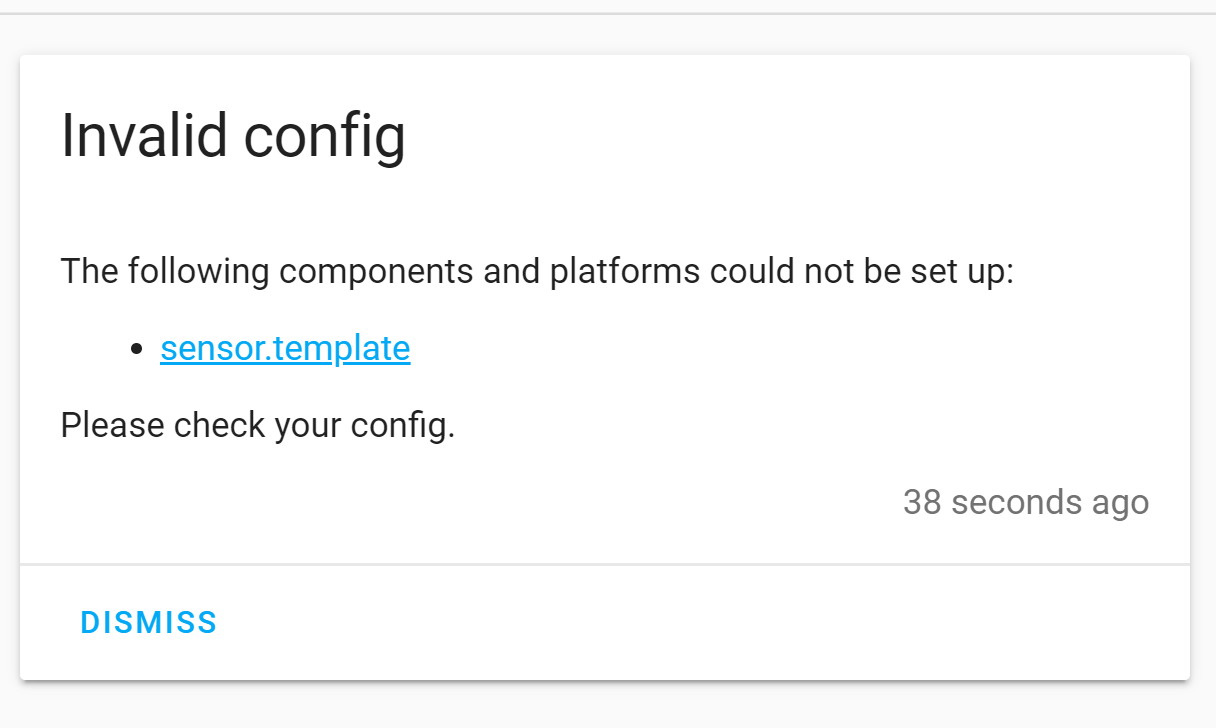
Task: Select the 38 seconds ago timestamp
Action: click(x=1026, y=502)
